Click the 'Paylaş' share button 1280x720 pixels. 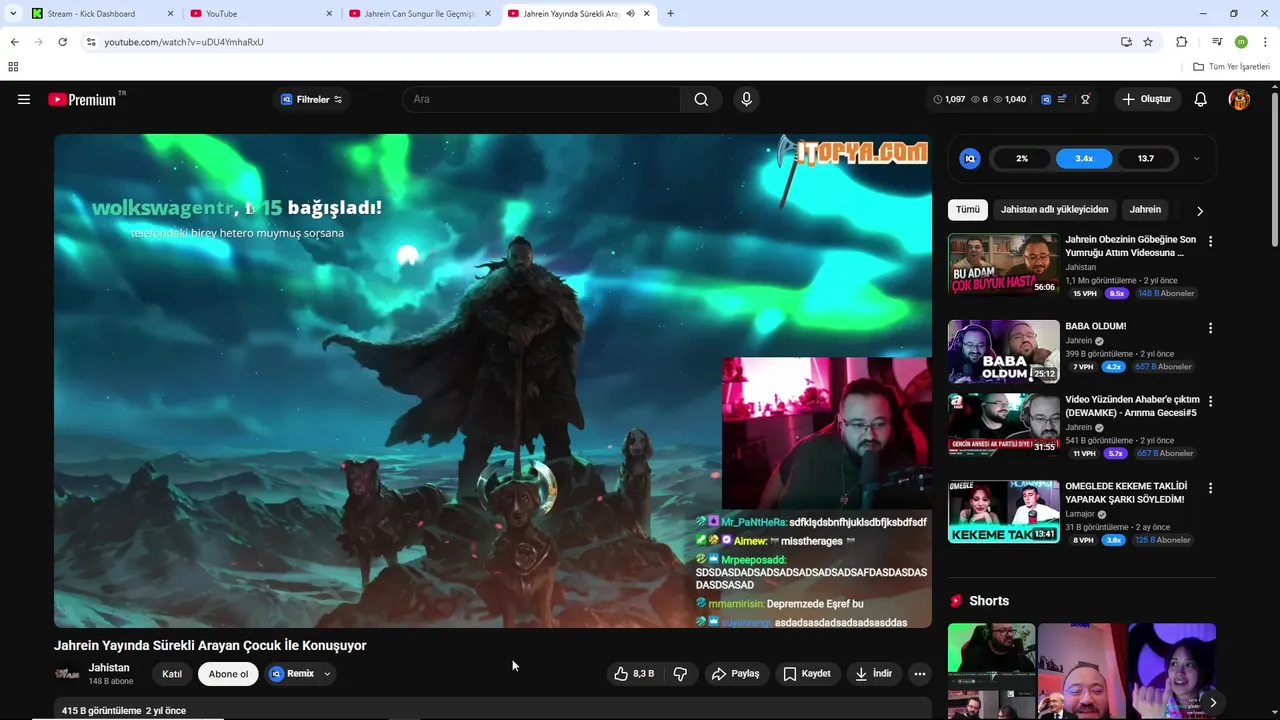735,674
